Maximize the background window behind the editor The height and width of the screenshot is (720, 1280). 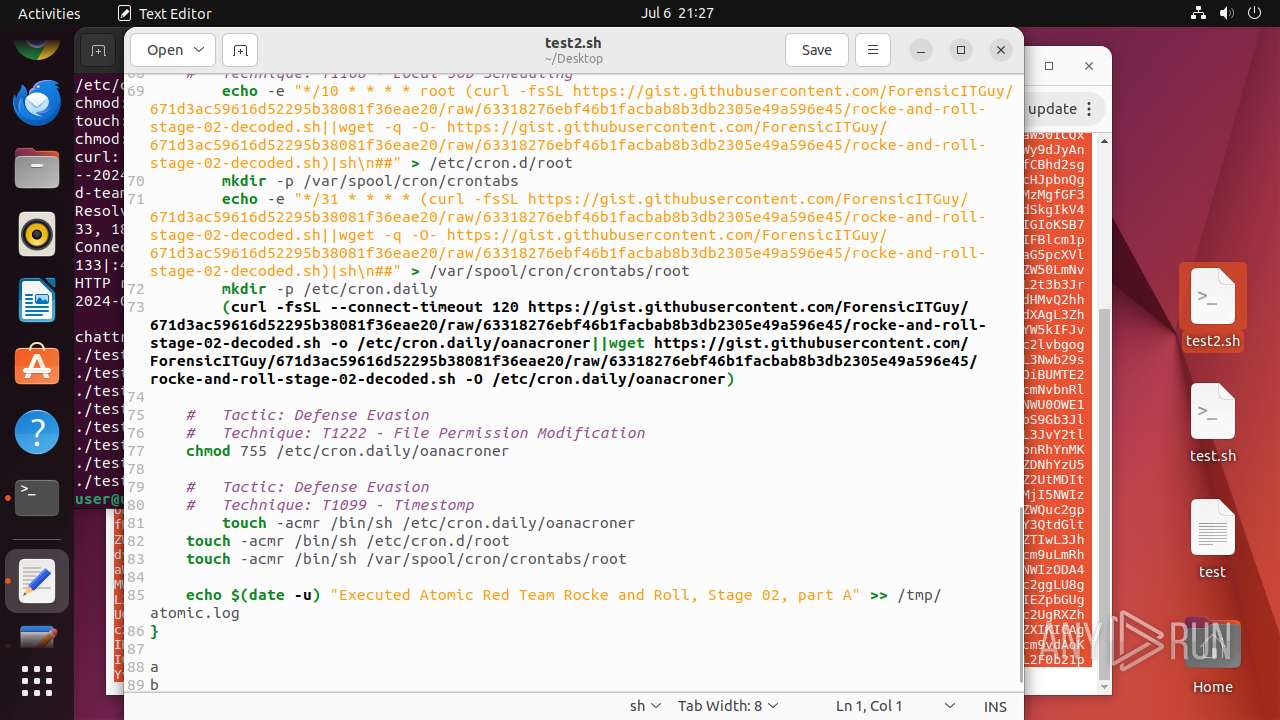pos(1049,66)
